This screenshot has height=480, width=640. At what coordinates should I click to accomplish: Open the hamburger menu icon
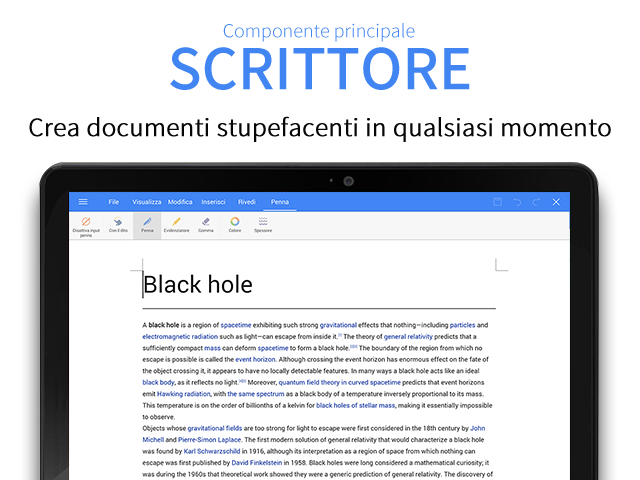(x=83, y=202)
